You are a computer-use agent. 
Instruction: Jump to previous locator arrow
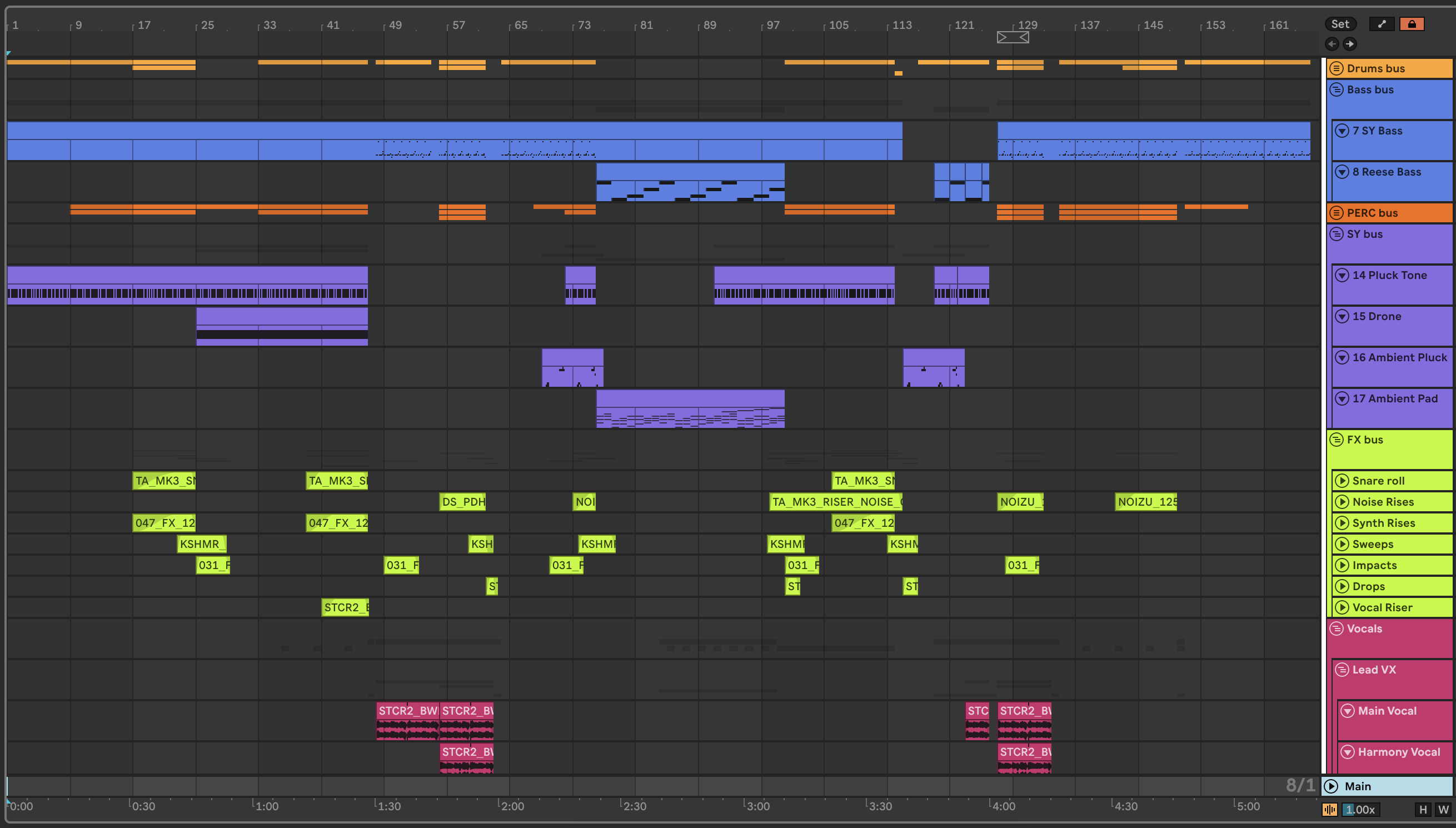click(1332, 44)
